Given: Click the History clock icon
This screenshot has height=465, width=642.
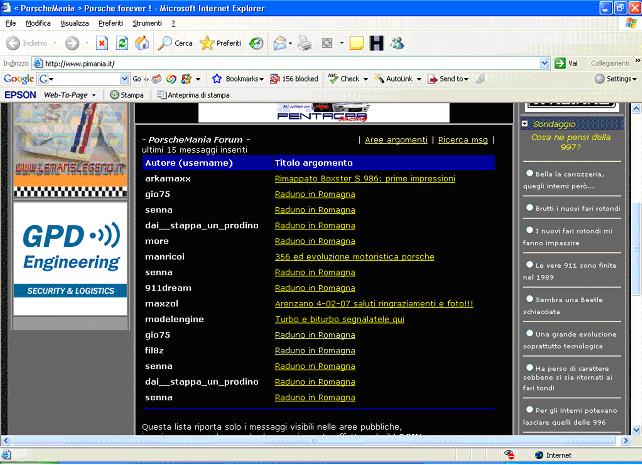Looking at the screenshot, I should [256, 43].
